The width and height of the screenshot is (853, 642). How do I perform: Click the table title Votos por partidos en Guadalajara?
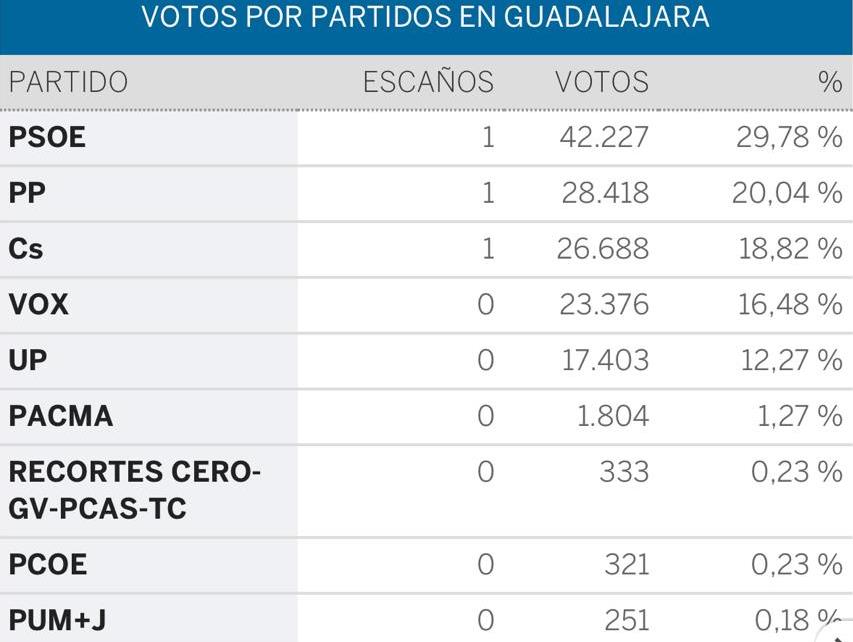click(426, 18)
